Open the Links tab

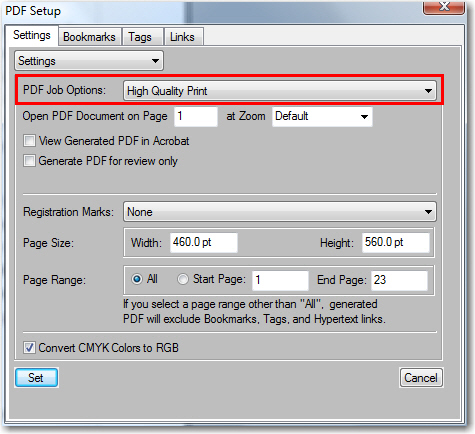(x=182, y=37)
